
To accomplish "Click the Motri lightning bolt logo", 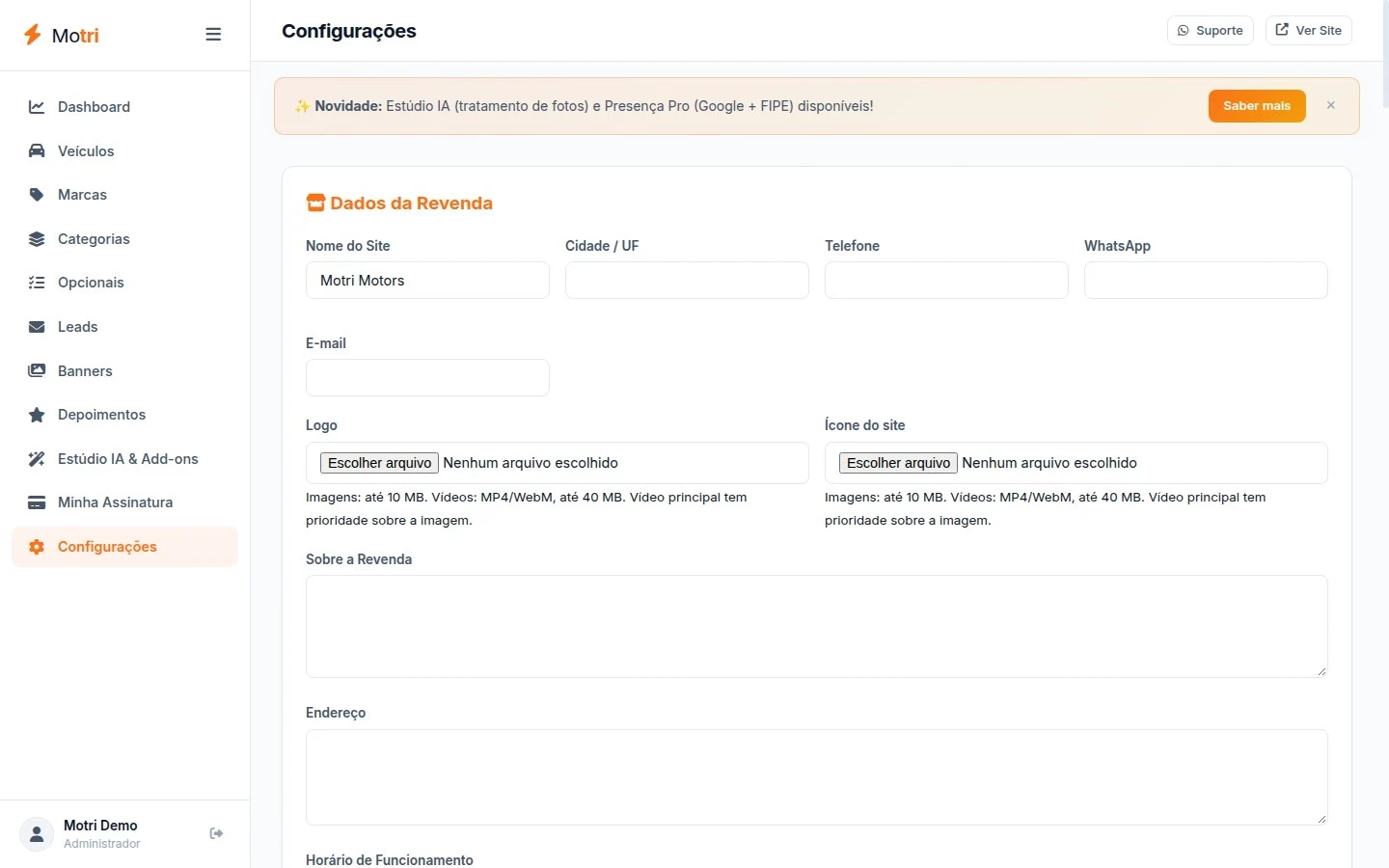I will pyautogui.click(x=33, y=36).
